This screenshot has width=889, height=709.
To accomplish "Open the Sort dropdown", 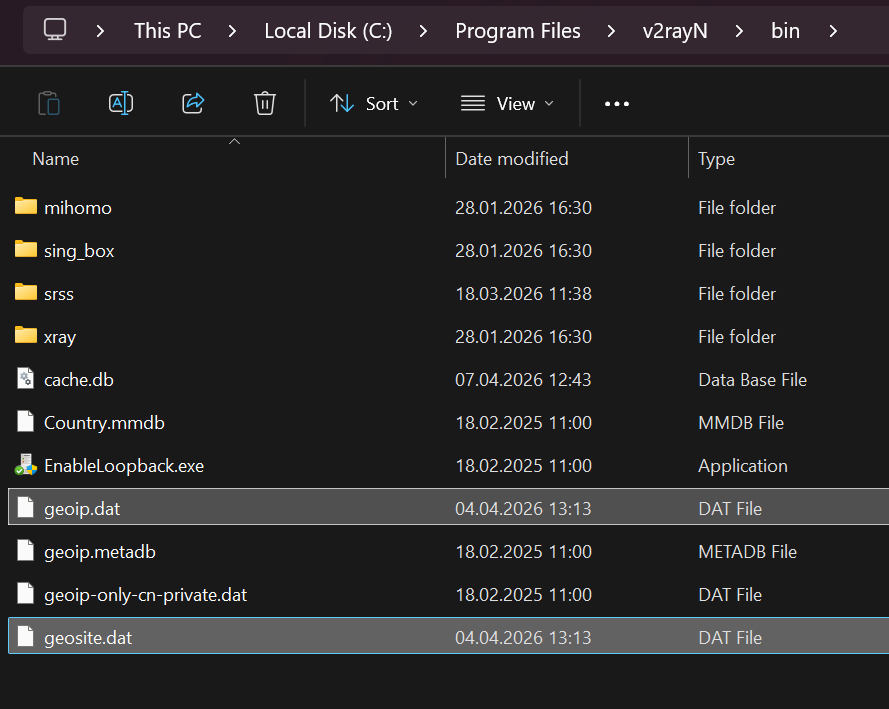I will point(374,103).
